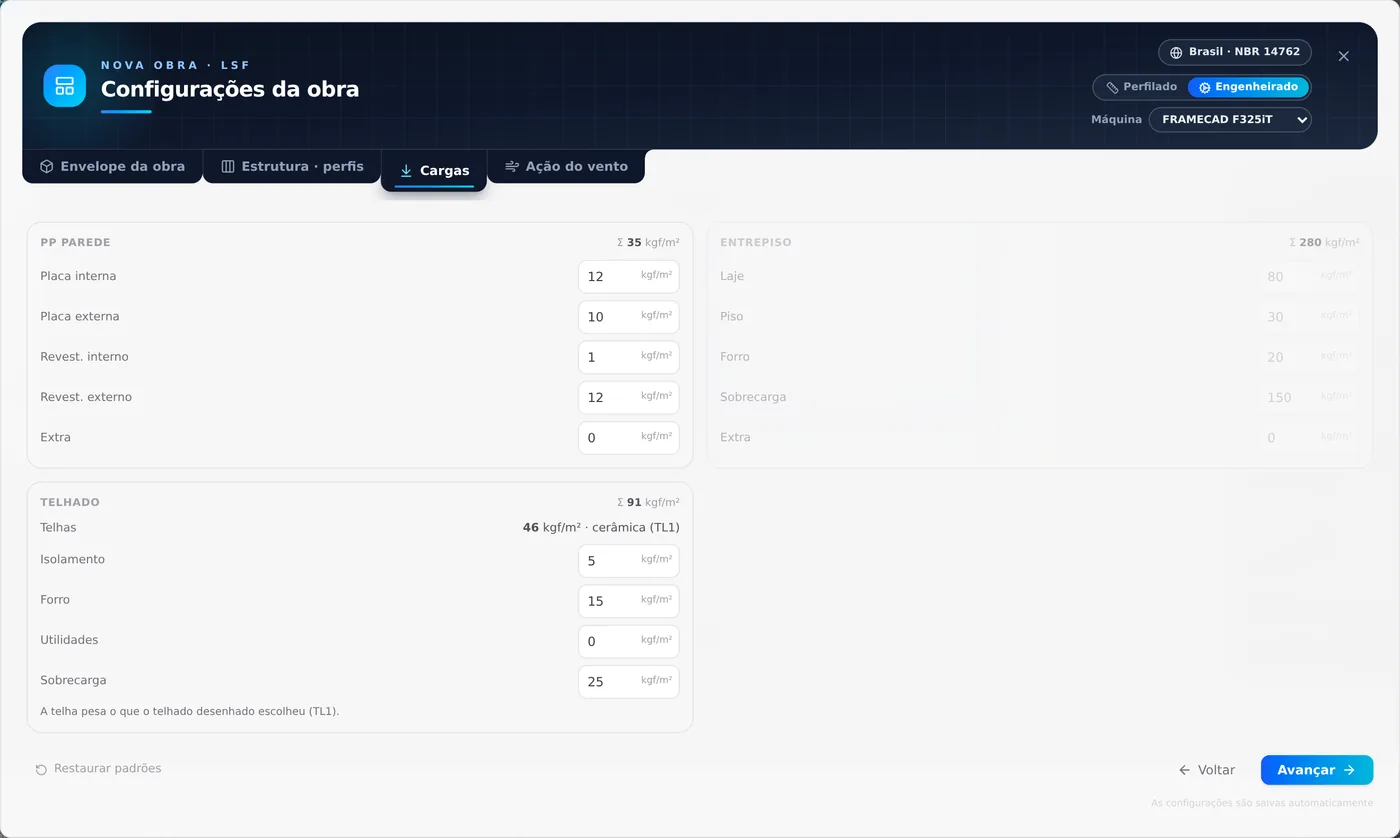Switch to Engenheirado mode

(1248, 87)
